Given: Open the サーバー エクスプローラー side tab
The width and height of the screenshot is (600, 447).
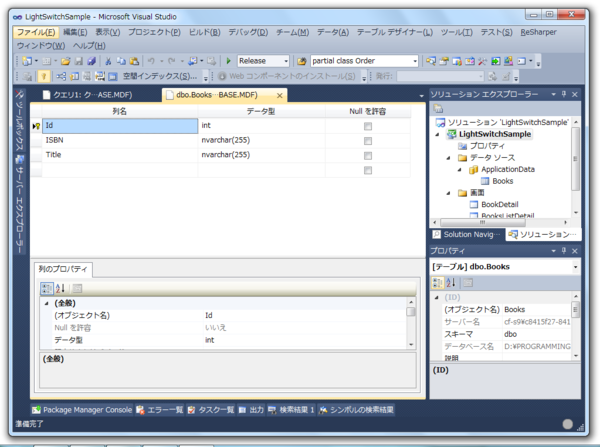Looking at the screenshot, I should pyautogui.click(x=20, y=205).
